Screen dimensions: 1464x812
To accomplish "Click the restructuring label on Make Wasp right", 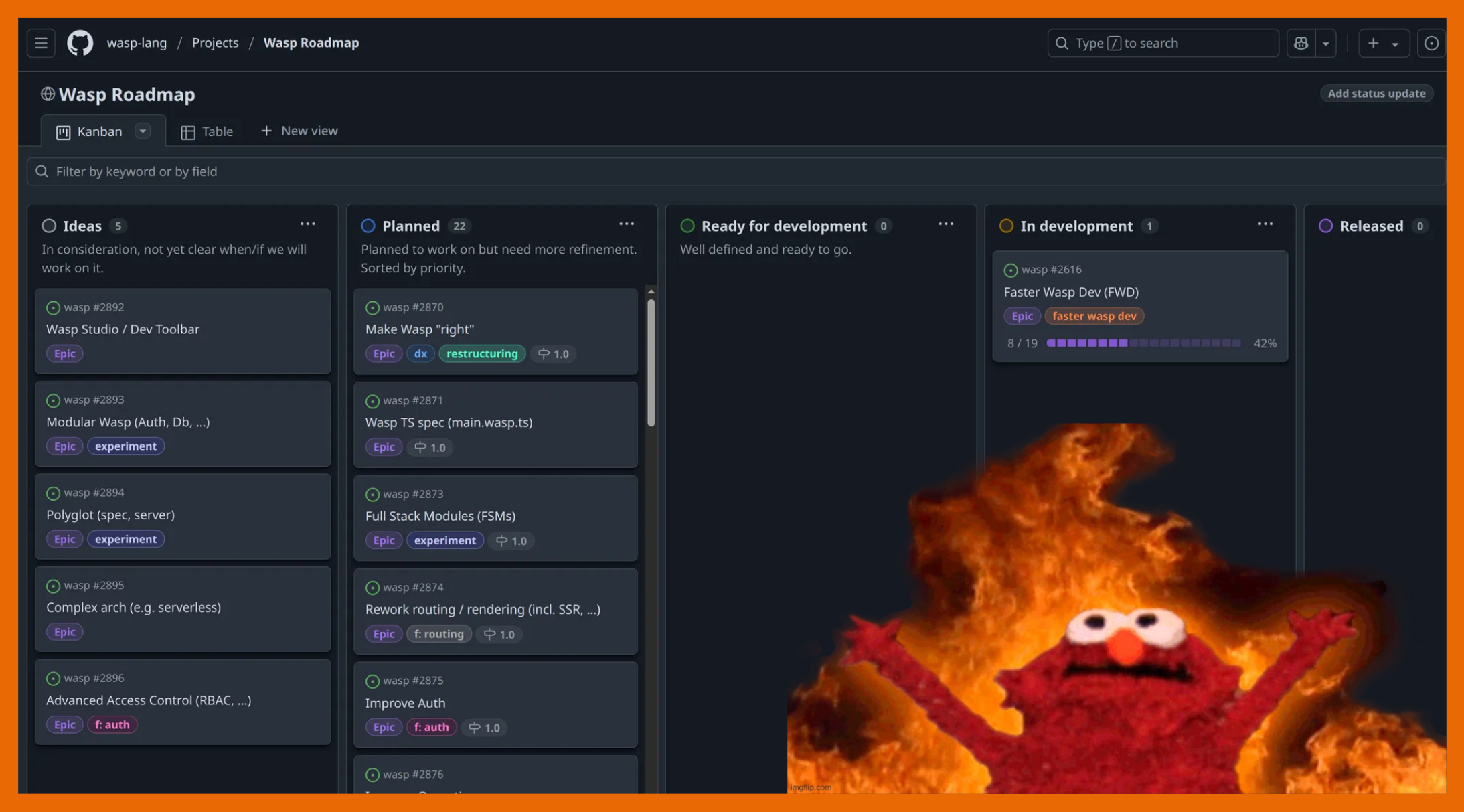I will tap(482, 353).
